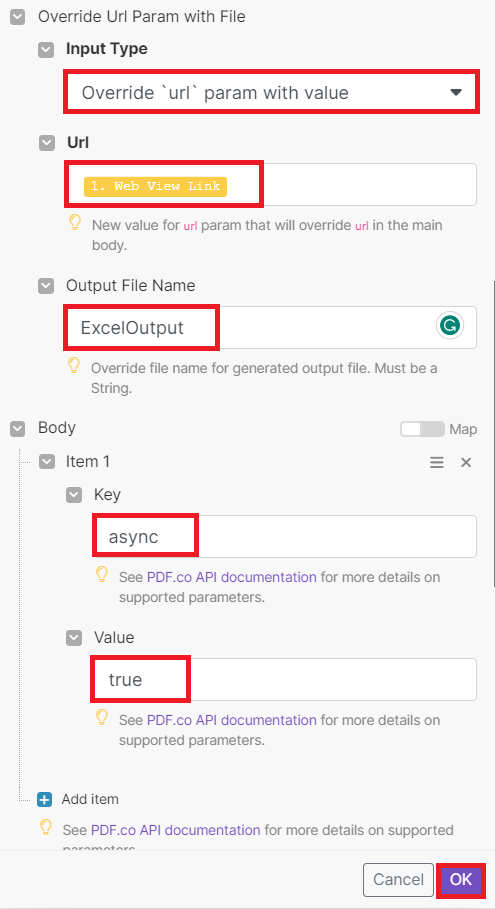This screenshot has height=909, width=495.
Task: Confirm settings with the OK button
Action: click(x=461, y=879)
